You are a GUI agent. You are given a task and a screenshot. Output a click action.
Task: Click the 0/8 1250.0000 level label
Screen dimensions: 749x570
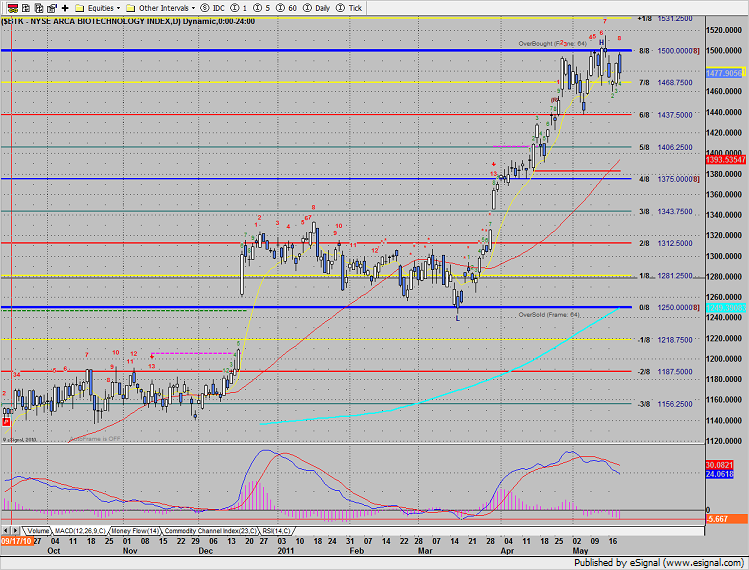pos(669,308)
